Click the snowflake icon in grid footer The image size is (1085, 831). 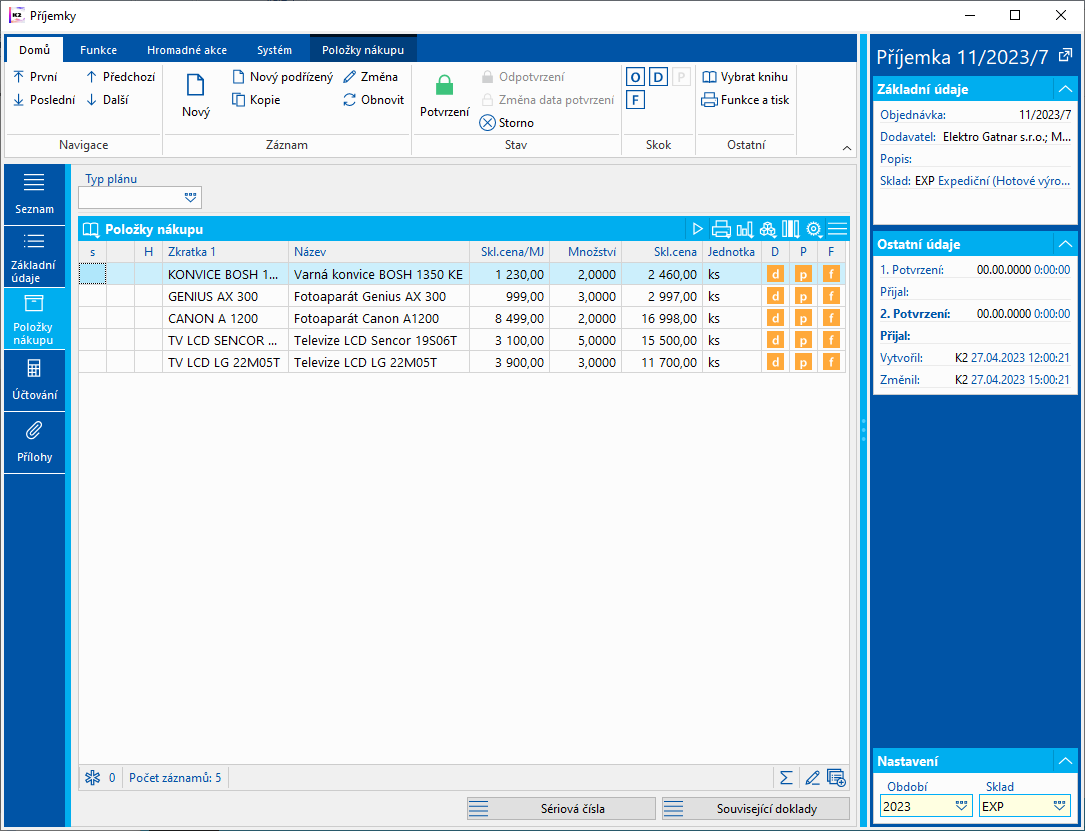92,777
